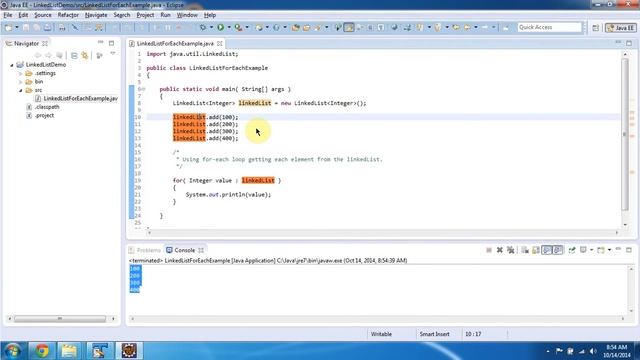Click Collapse All in Navigator toolbar
Image resolution: width=640 pixels, height=360 pixels.
coord(74,55)
